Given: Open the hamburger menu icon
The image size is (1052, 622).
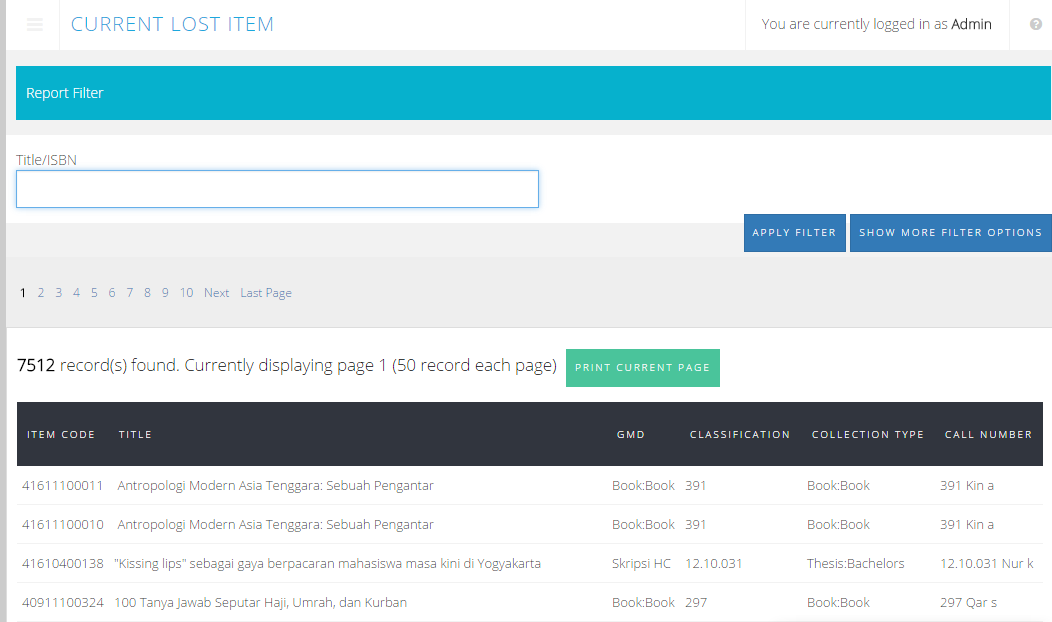Looking at the screenshot, I should [35, 25].
